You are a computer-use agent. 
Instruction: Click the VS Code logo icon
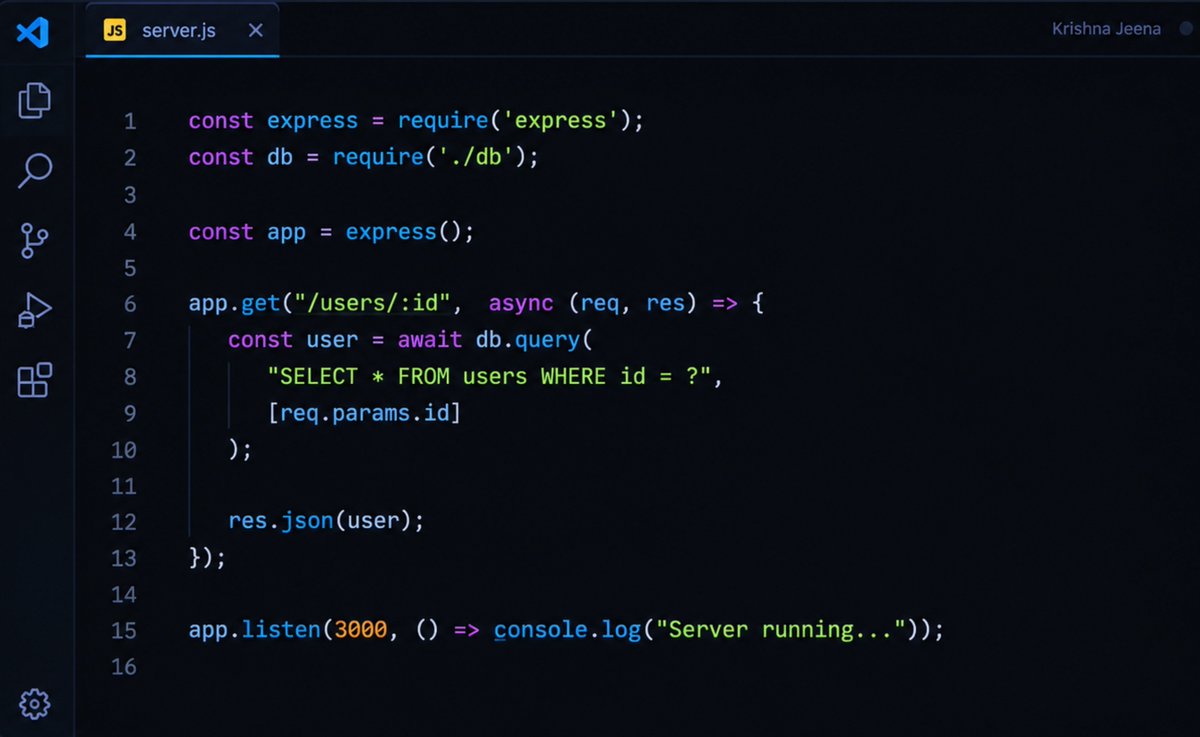tap(33, 32)
